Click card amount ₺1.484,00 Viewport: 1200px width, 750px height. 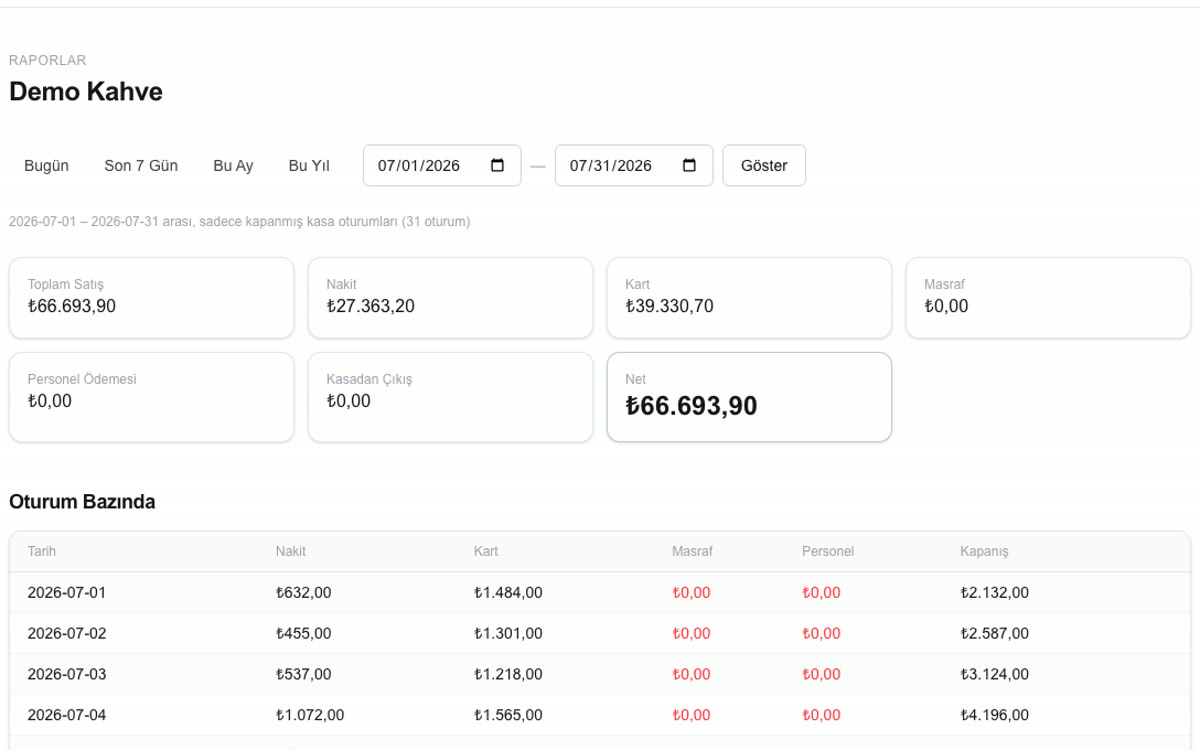click(x=508, y=593)
